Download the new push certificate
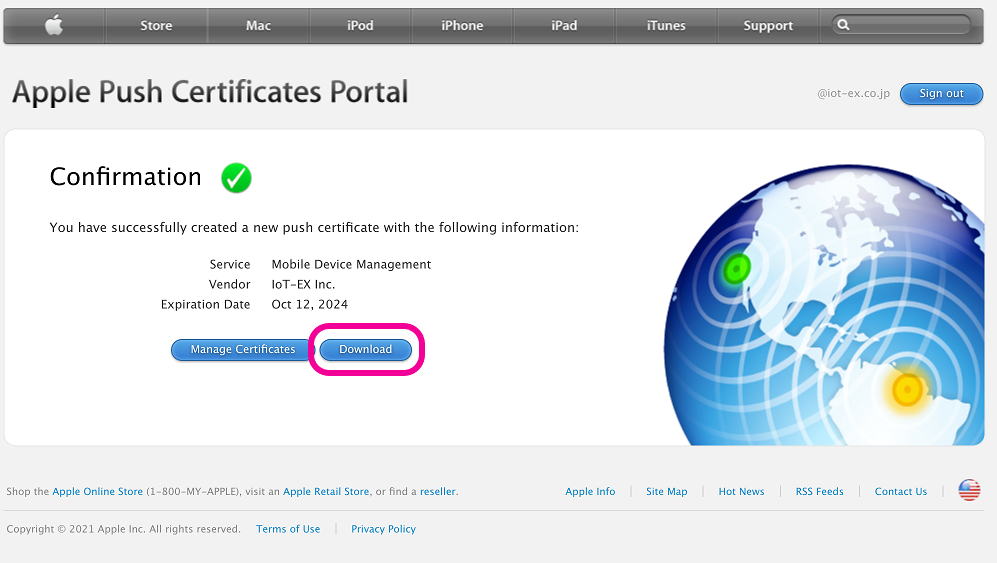 [366, 350]
